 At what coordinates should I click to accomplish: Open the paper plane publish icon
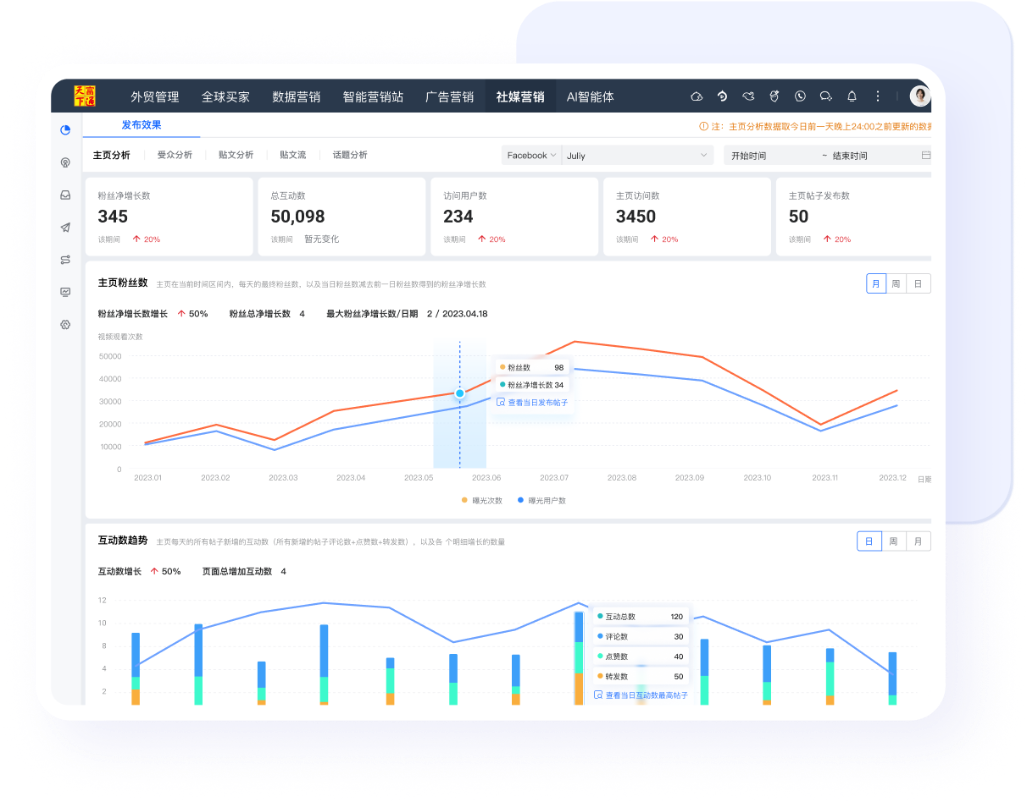tap(65, 227)
